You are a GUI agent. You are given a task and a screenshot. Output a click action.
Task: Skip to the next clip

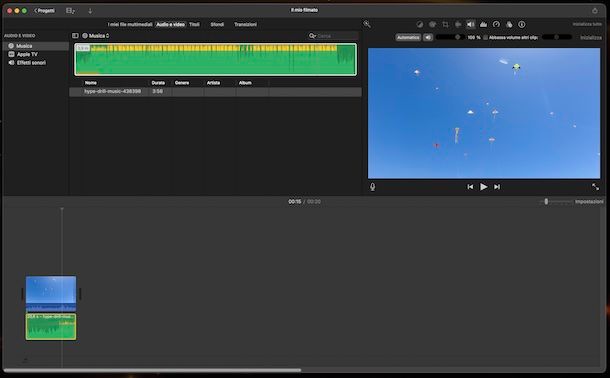497,187
